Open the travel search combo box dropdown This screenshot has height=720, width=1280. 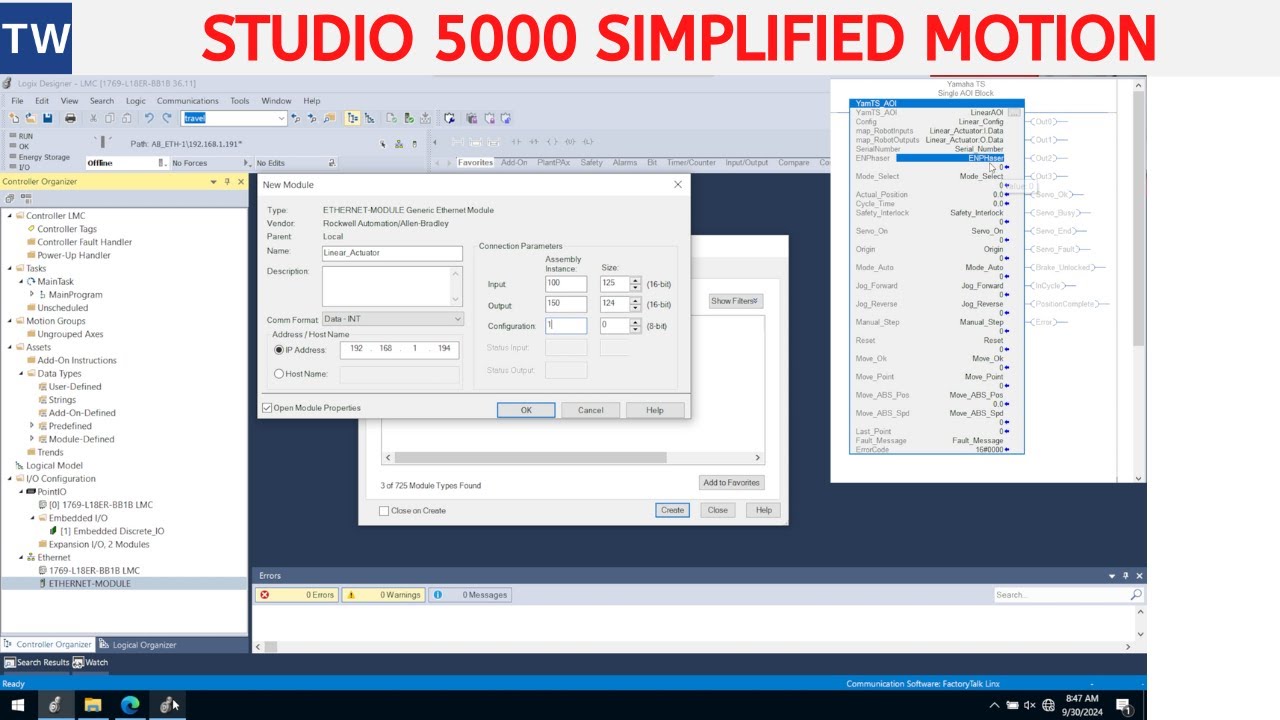281,118
